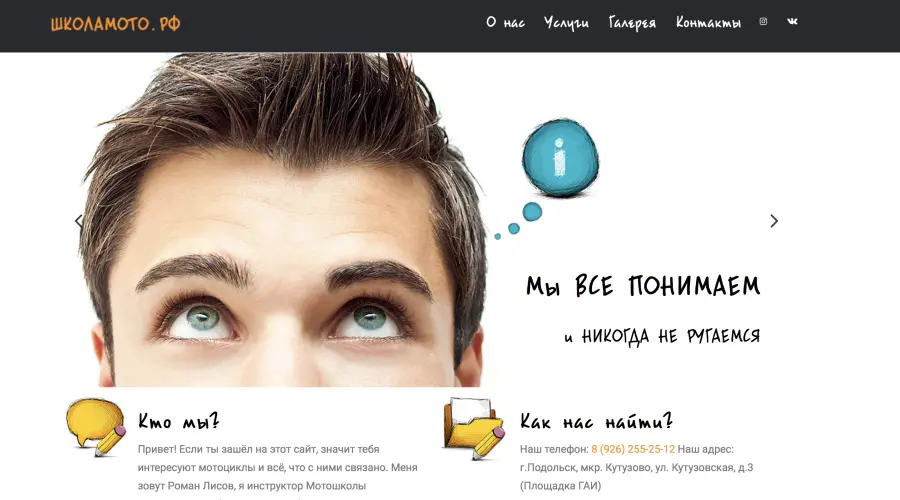Viewport: 900px width, 500px height.
Task: Click the МЫ ВСЕ ПОНИМАЕМ slide headline
Action: tap(643, 287)
